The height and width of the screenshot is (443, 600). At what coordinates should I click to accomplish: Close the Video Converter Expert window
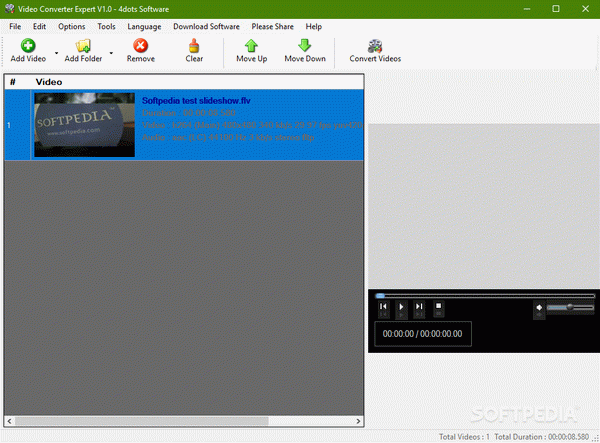coord(585,9)
